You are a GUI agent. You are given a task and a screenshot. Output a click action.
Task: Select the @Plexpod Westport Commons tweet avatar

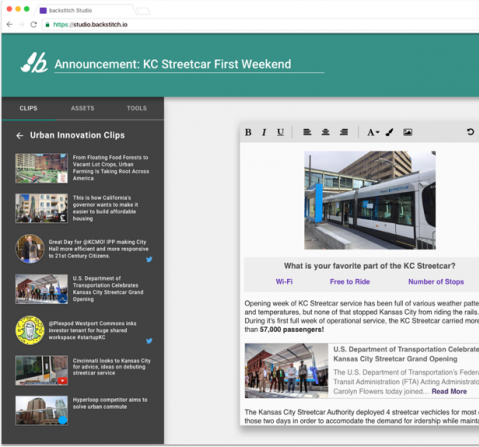tap(30, 330)
